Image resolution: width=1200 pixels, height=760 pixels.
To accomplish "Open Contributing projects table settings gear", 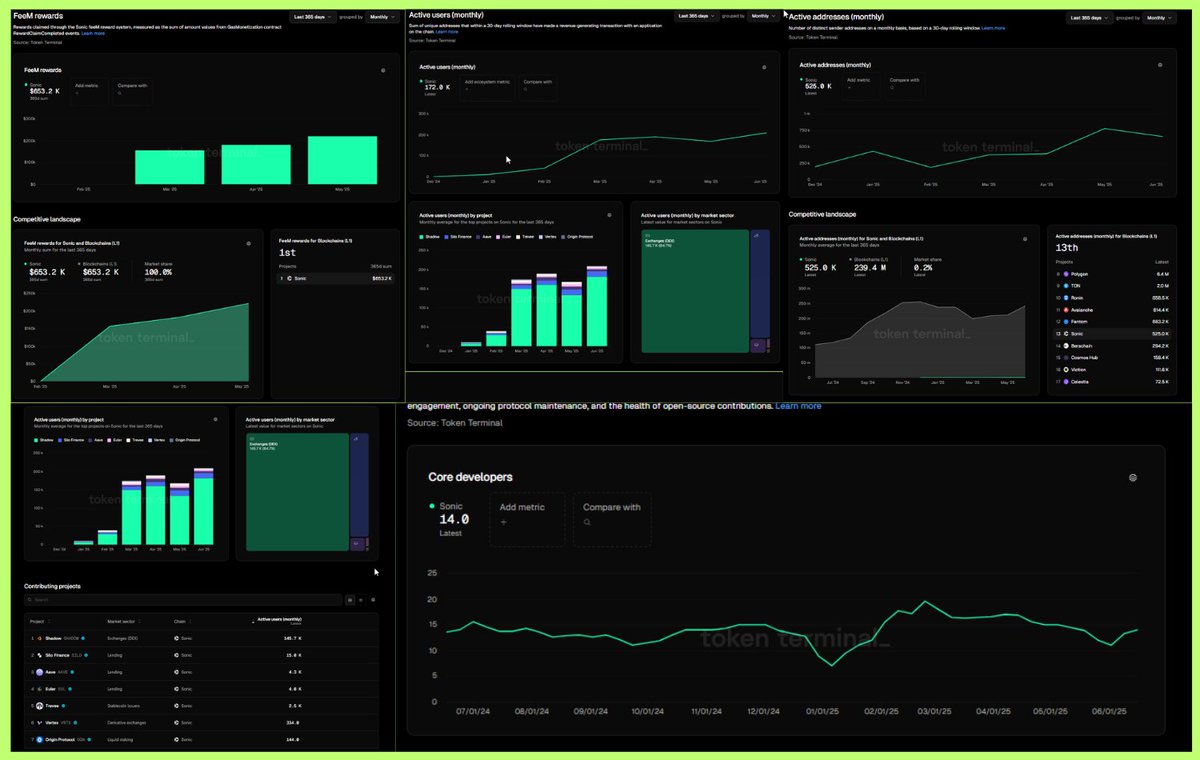I will [x=373, y=600].
